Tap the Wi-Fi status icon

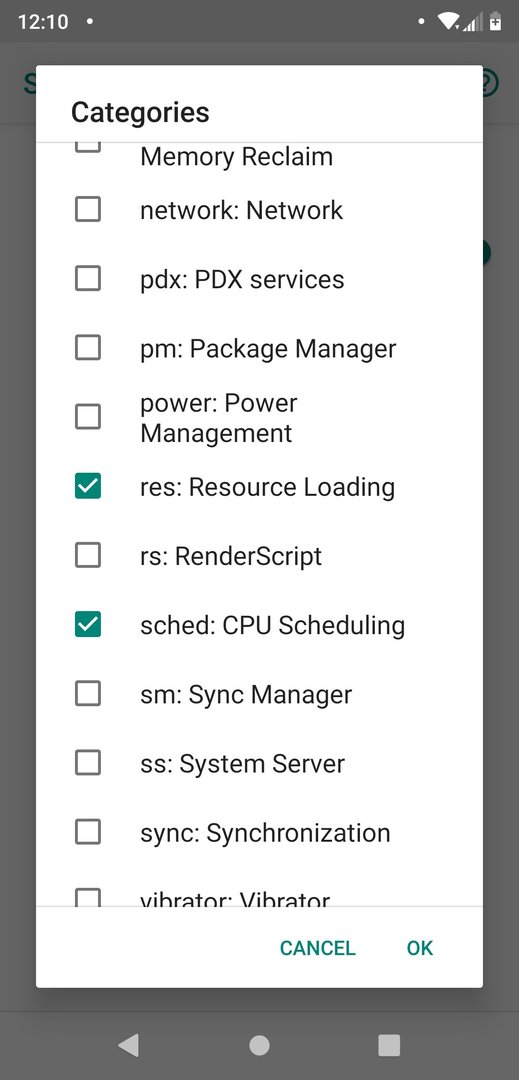pyautogui.click(x=448, y=22)
